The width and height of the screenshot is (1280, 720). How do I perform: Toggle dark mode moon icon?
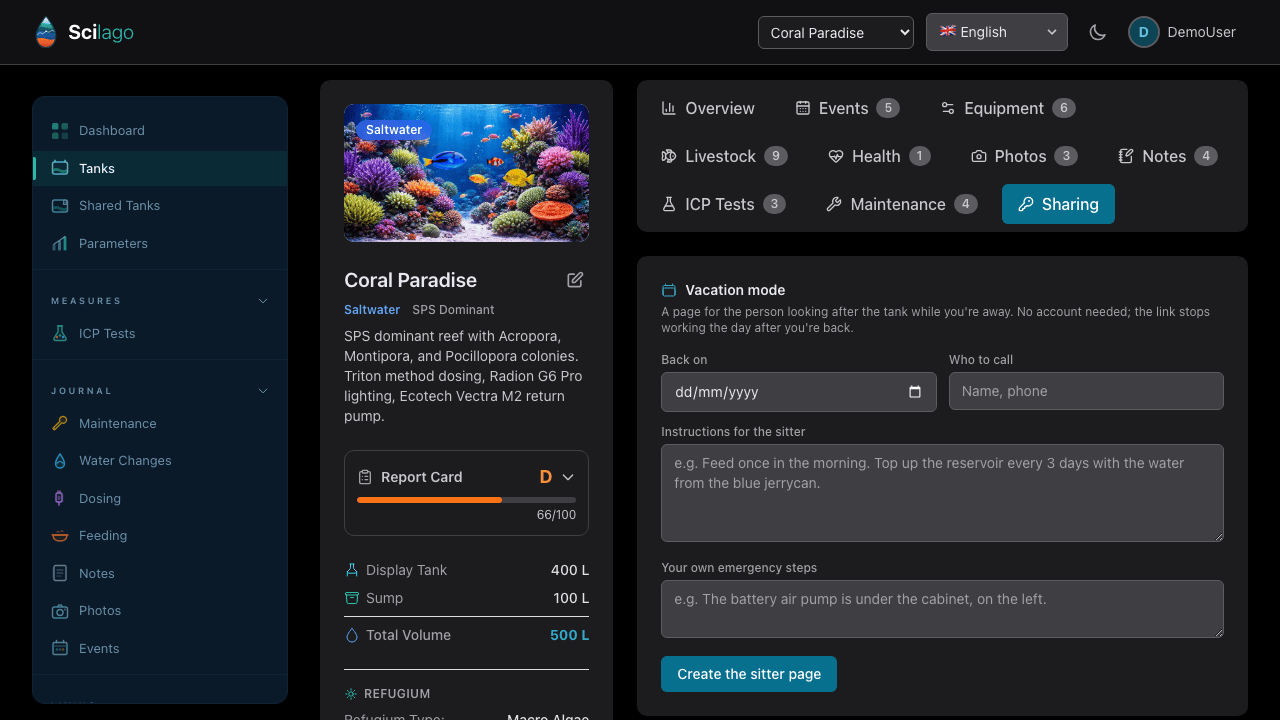(1098, 32)
